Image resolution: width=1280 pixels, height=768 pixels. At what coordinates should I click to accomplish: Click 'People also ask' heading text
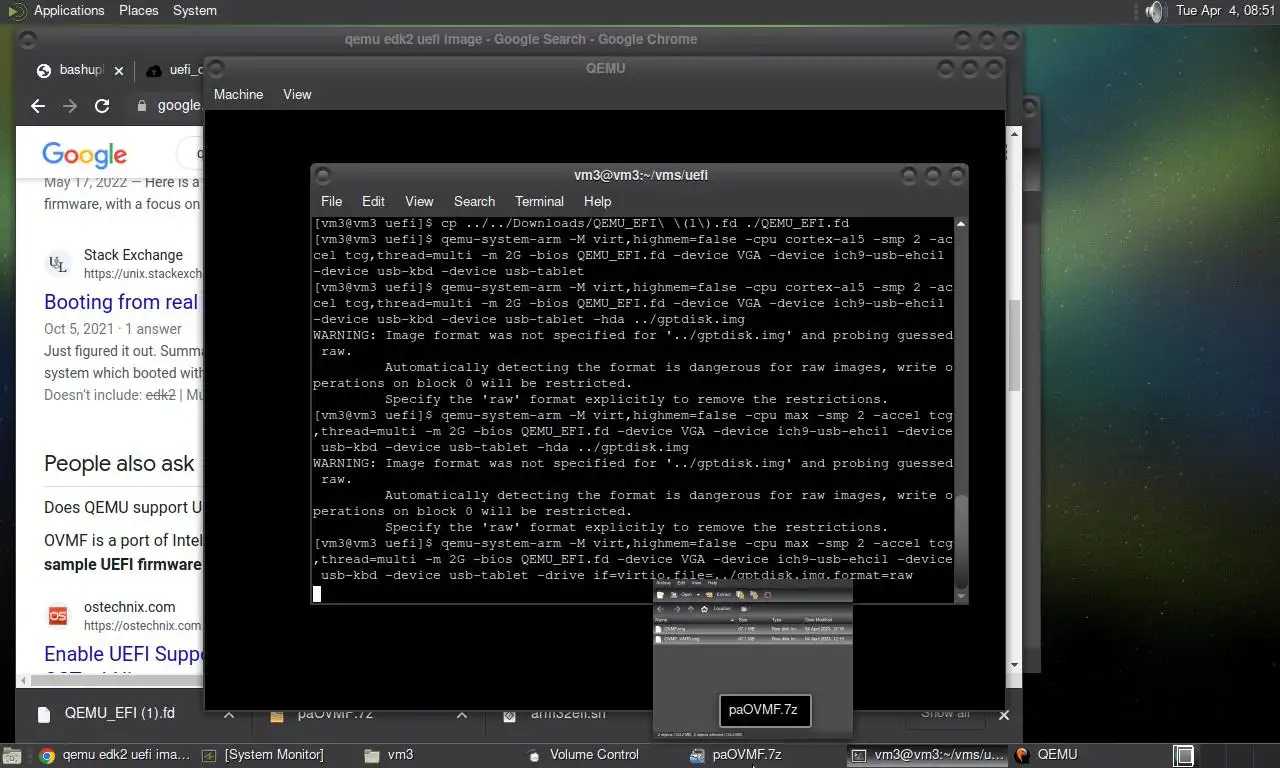(119, 463)
